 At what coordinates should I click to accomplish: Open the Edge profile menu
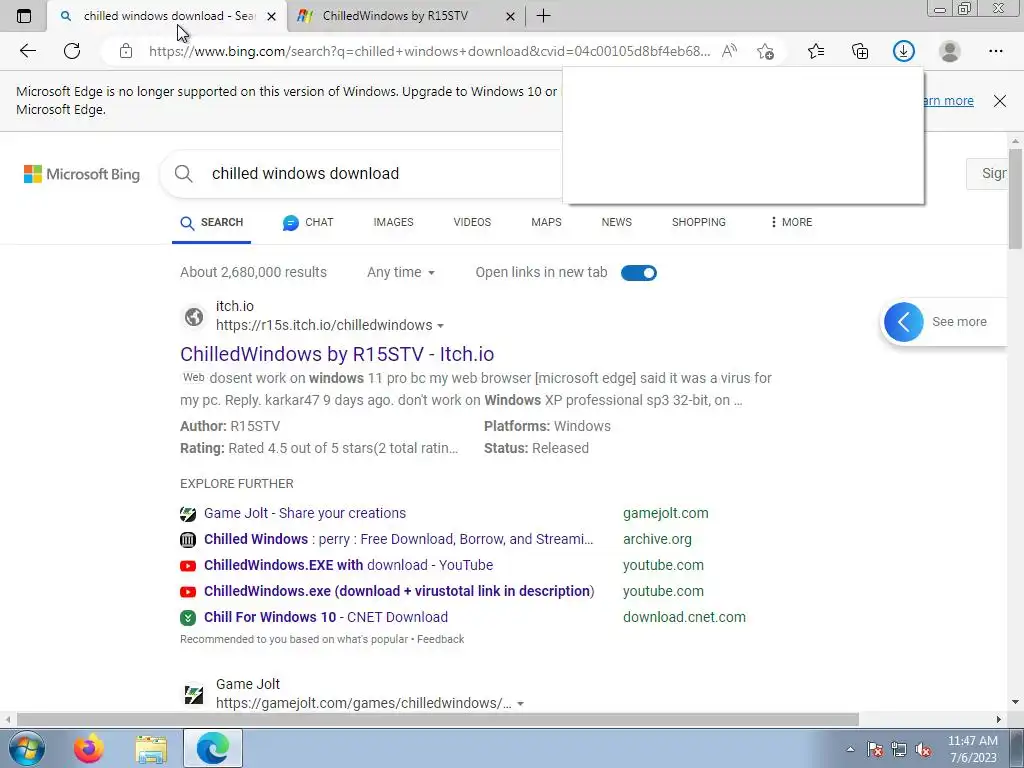pyautogui.click(x=950, y=51)
